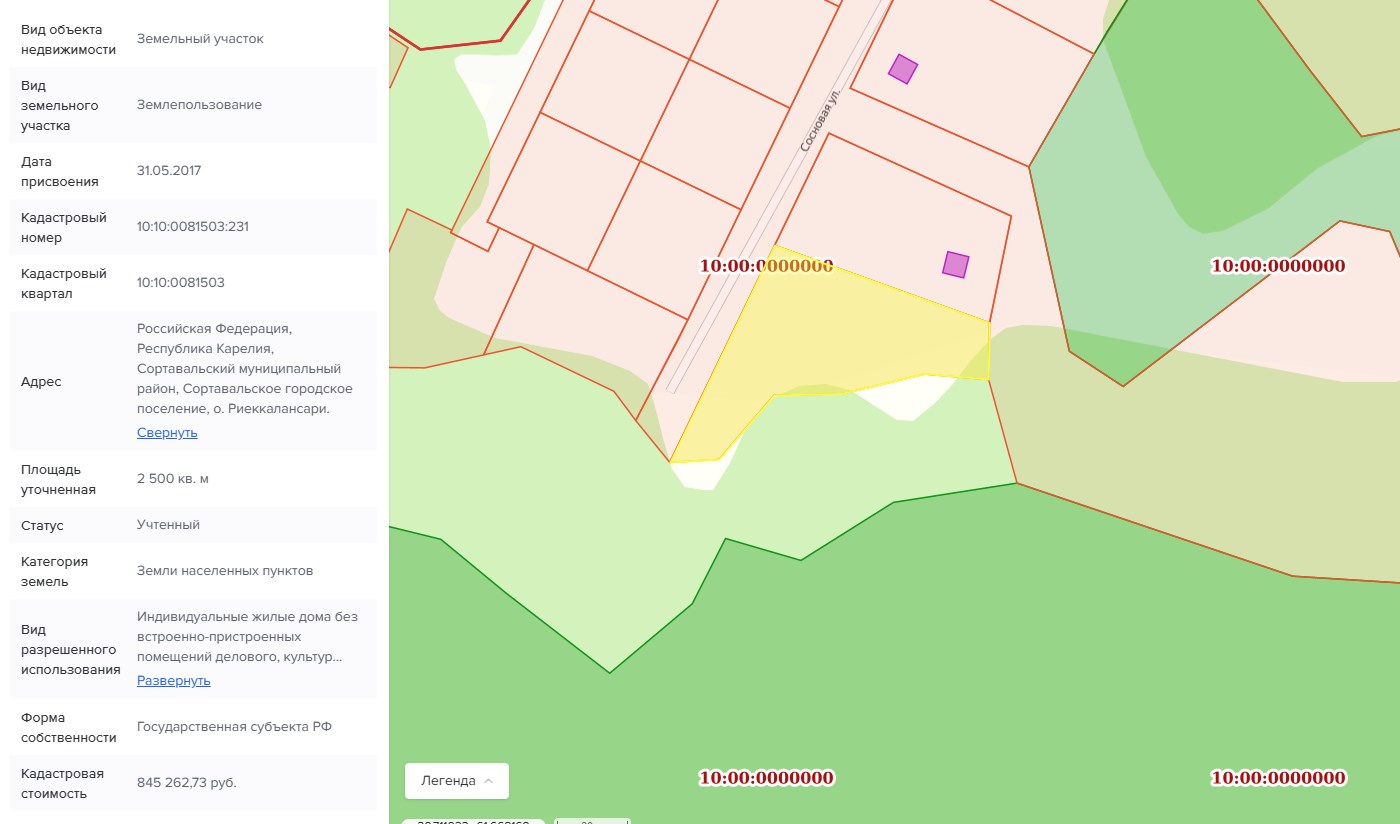1400x824 pixels.
Task: Select the purple building square near the map's top edge
Action: [903, 69]
